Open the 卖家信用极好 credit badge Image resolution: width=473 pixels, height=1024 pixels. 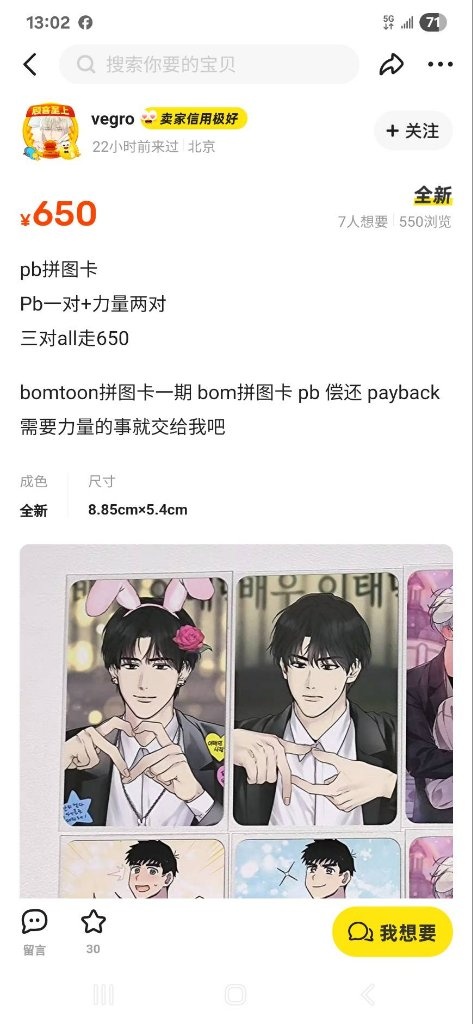point(194,119)
